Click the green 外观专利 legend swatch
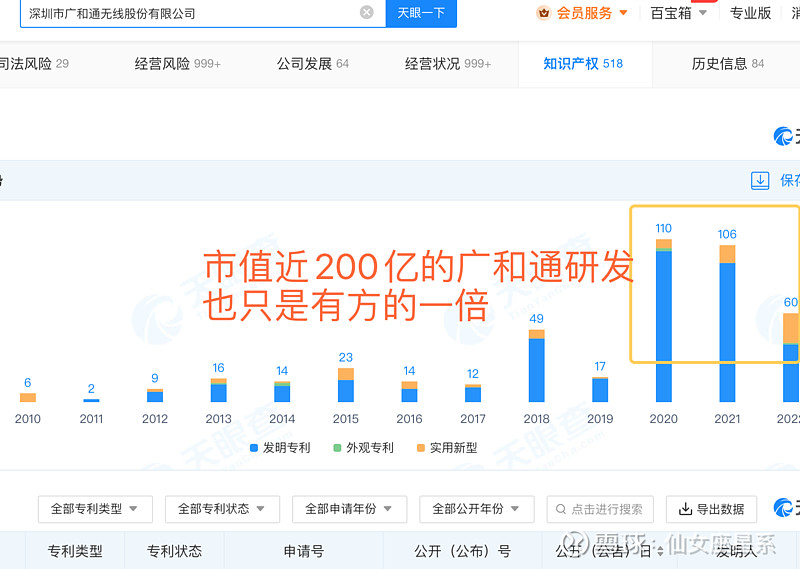The width and height of the screenshot is (800, 569). point(337,448)
